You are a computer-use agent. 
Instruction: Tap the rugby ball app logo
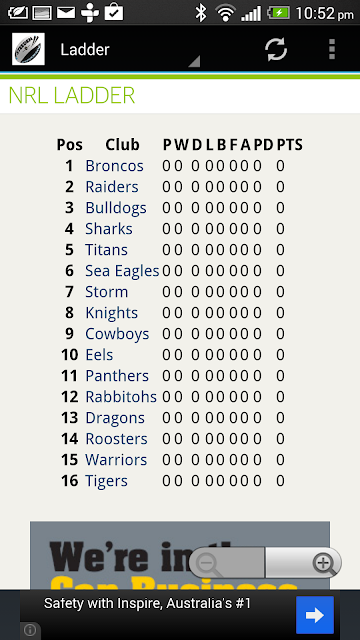coord(28,49)
